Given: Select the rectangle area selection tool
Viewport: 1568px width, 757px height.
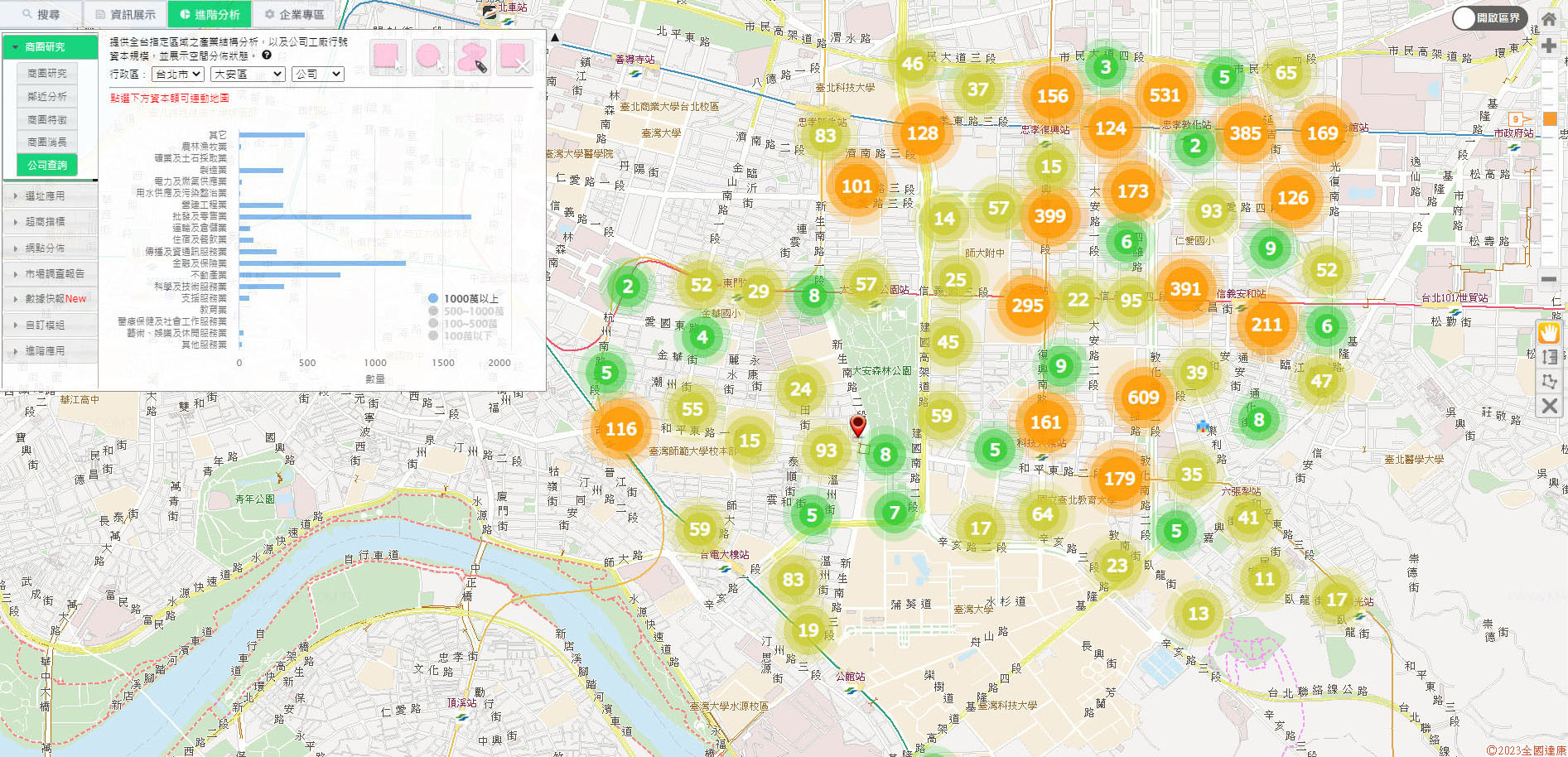Looking at the screenshot, I should (x=388, y=57).
